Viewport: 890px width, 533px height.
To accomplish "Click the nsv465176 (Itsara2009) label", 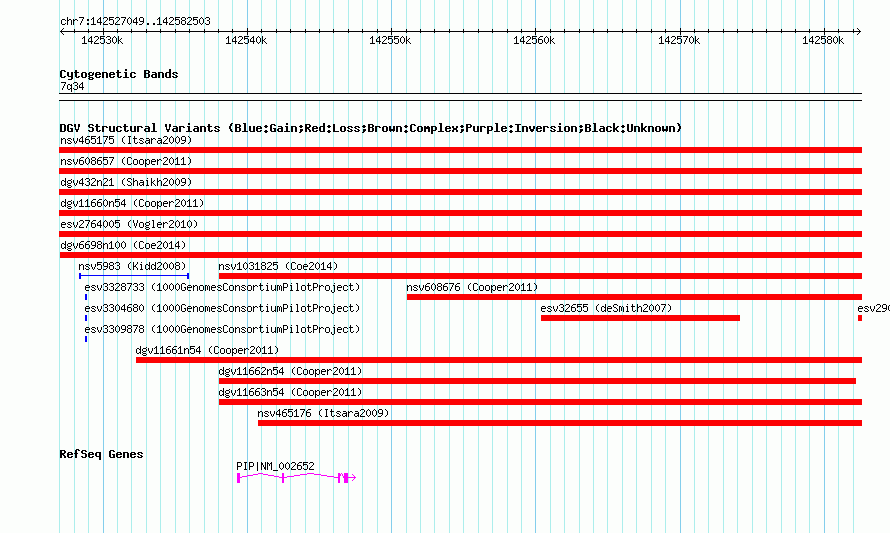I will (x=324, y=413).
